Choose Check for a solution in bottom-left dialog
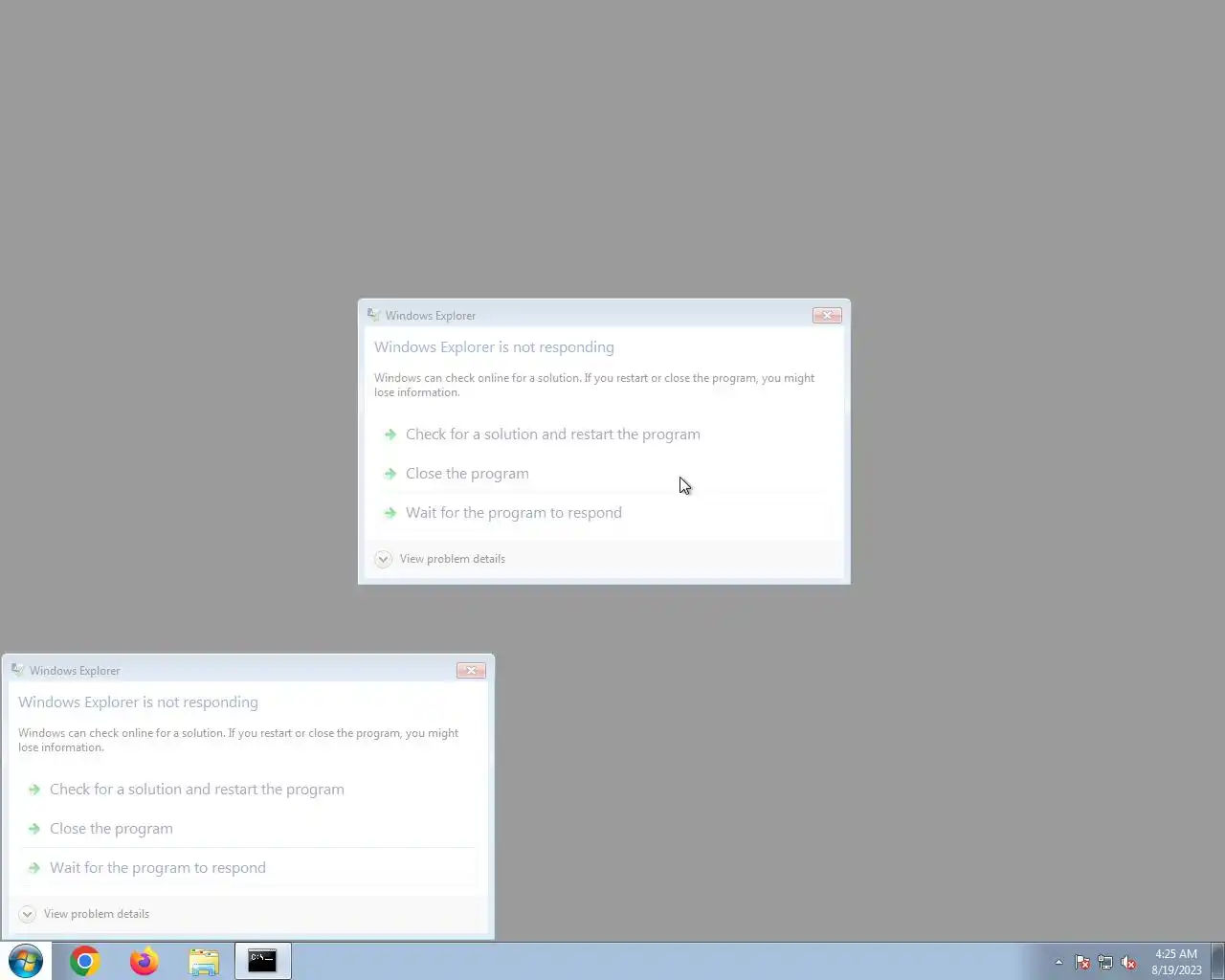Image resolution: width=1225 pixels, height=980 pixels. click(248, 790)
